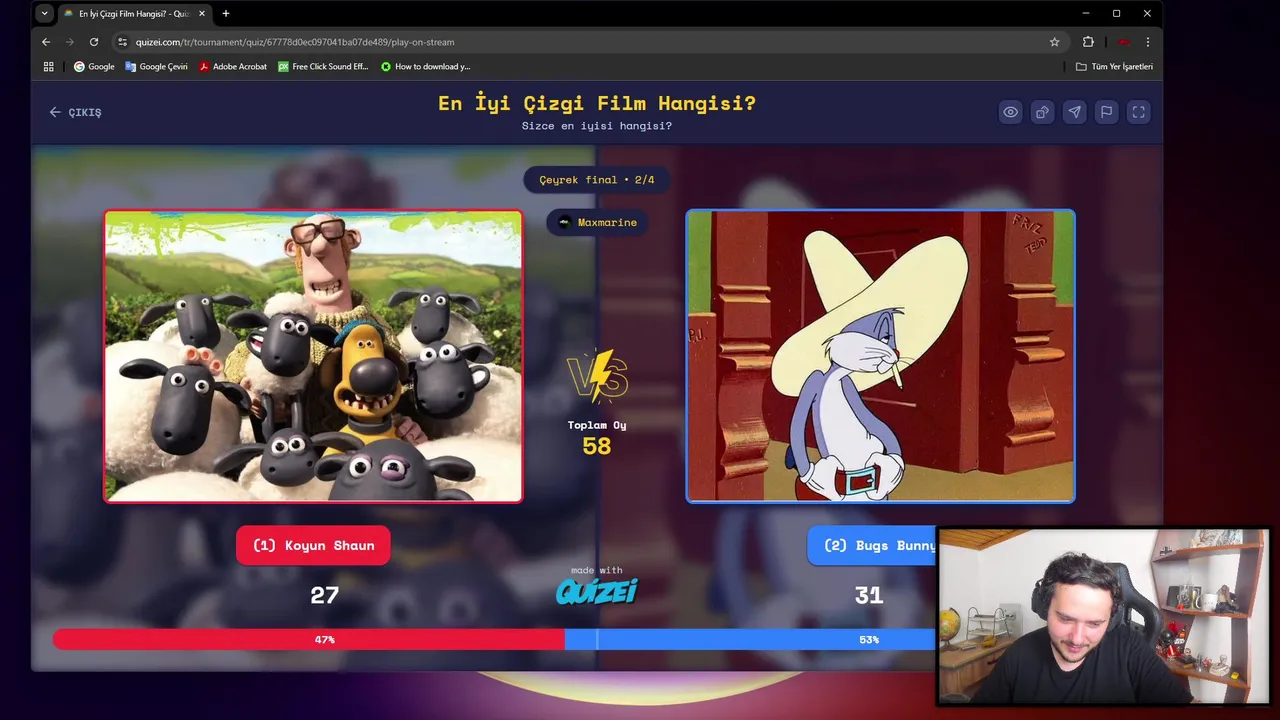Click the VS lightning icon
1280x720 pixels.
[597, 376]
